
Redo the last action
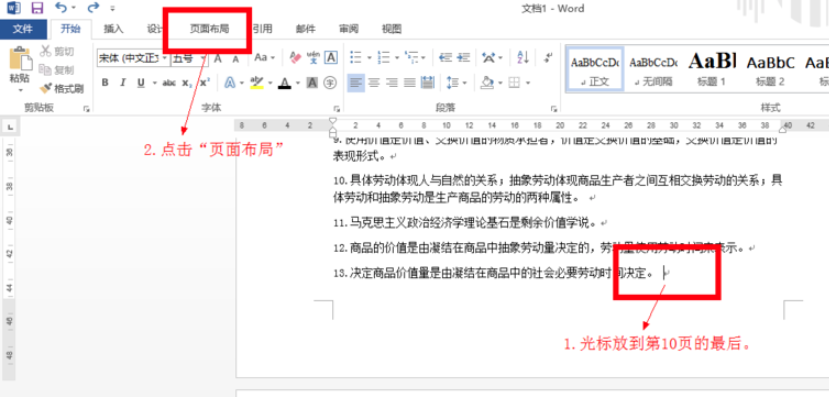coord(93,8)
